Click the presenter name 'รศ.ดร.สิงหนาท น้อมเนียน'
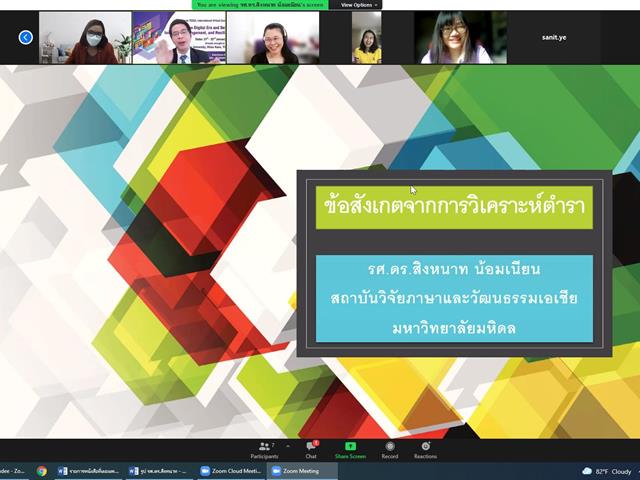Image resolution: width=640 pixels, height=480 pixels. (x=454, y=270)
